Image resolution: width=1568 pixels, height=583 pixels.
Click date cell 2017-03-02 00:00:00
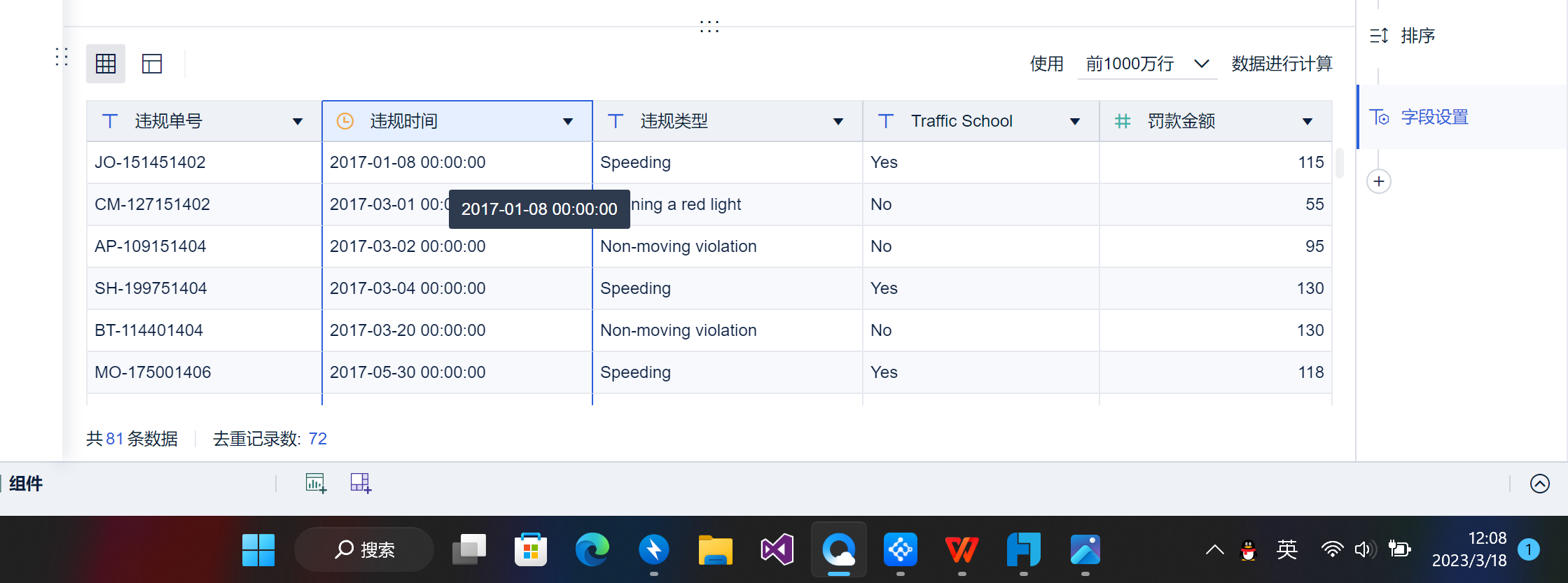(x=457, y=246)
